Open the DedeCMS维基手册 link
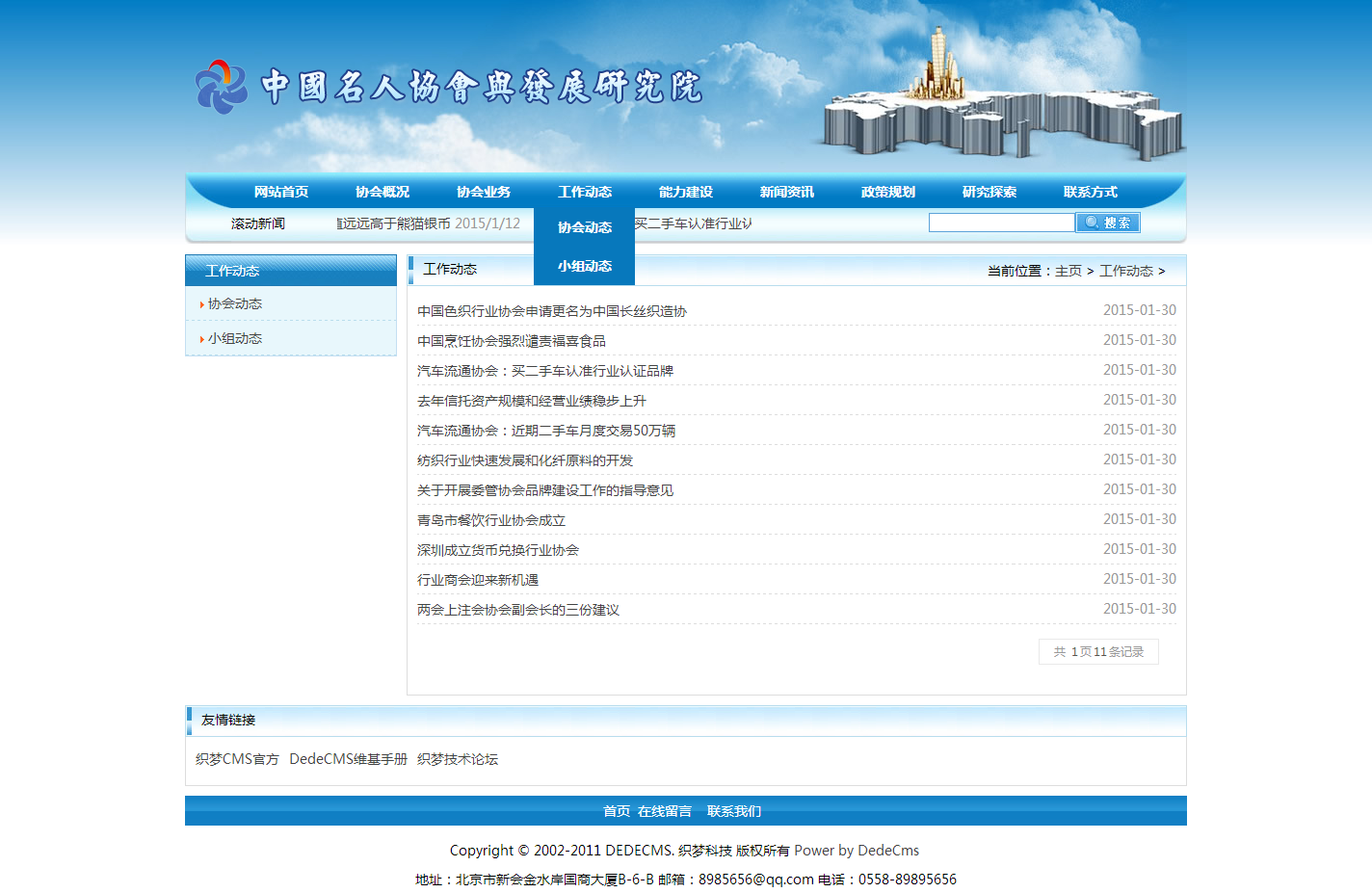The image size is (1372, 893). (348, 759)
